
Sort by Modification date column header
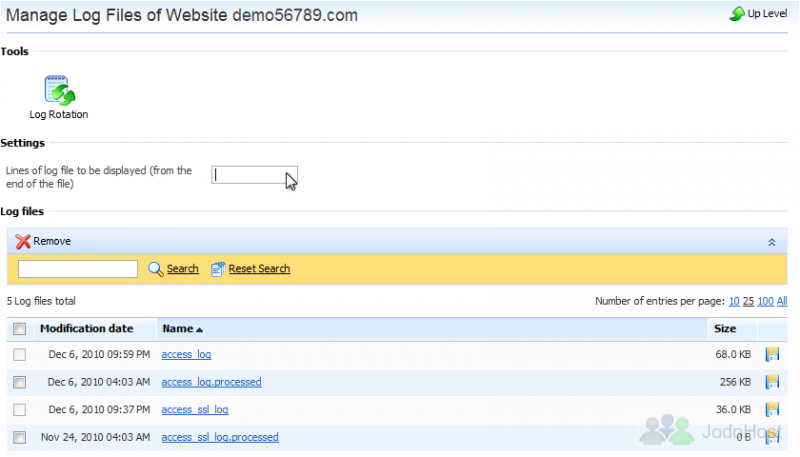coord(87,328)
